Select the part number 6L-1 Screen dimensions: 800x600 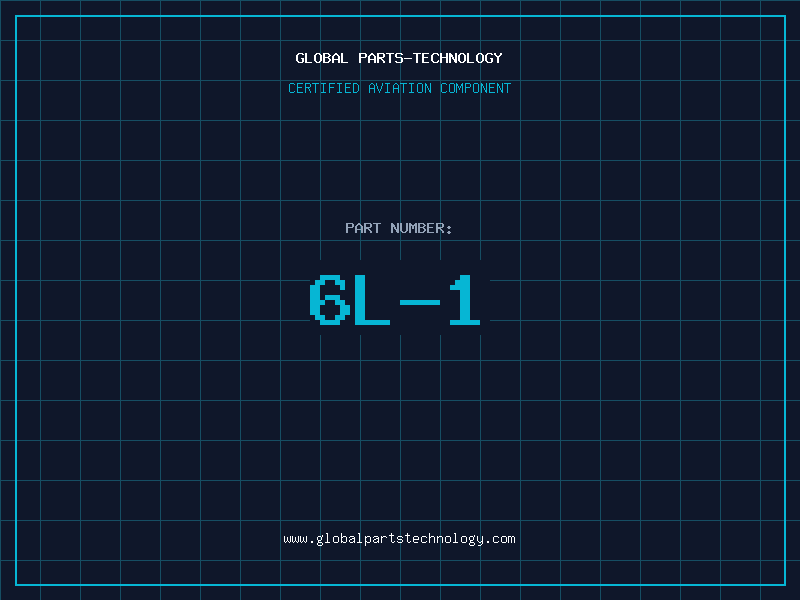(395, 300)
